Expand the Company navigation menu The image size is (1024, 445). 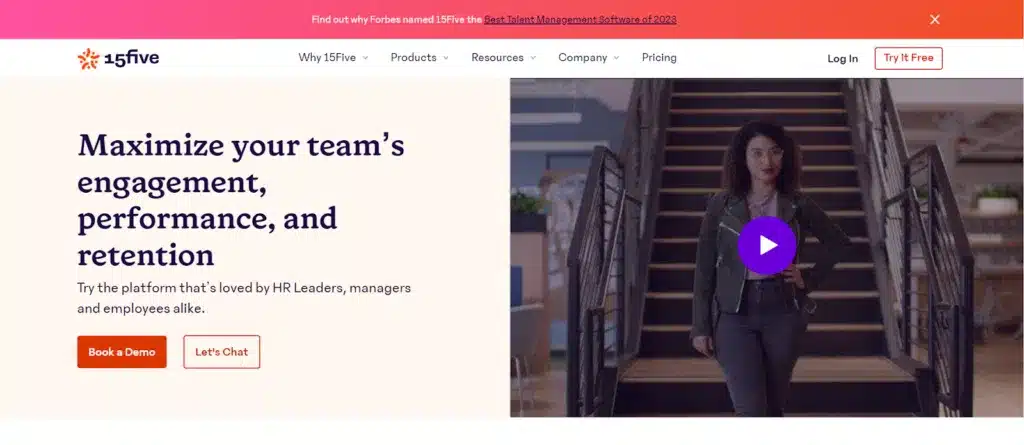(588, 58)
